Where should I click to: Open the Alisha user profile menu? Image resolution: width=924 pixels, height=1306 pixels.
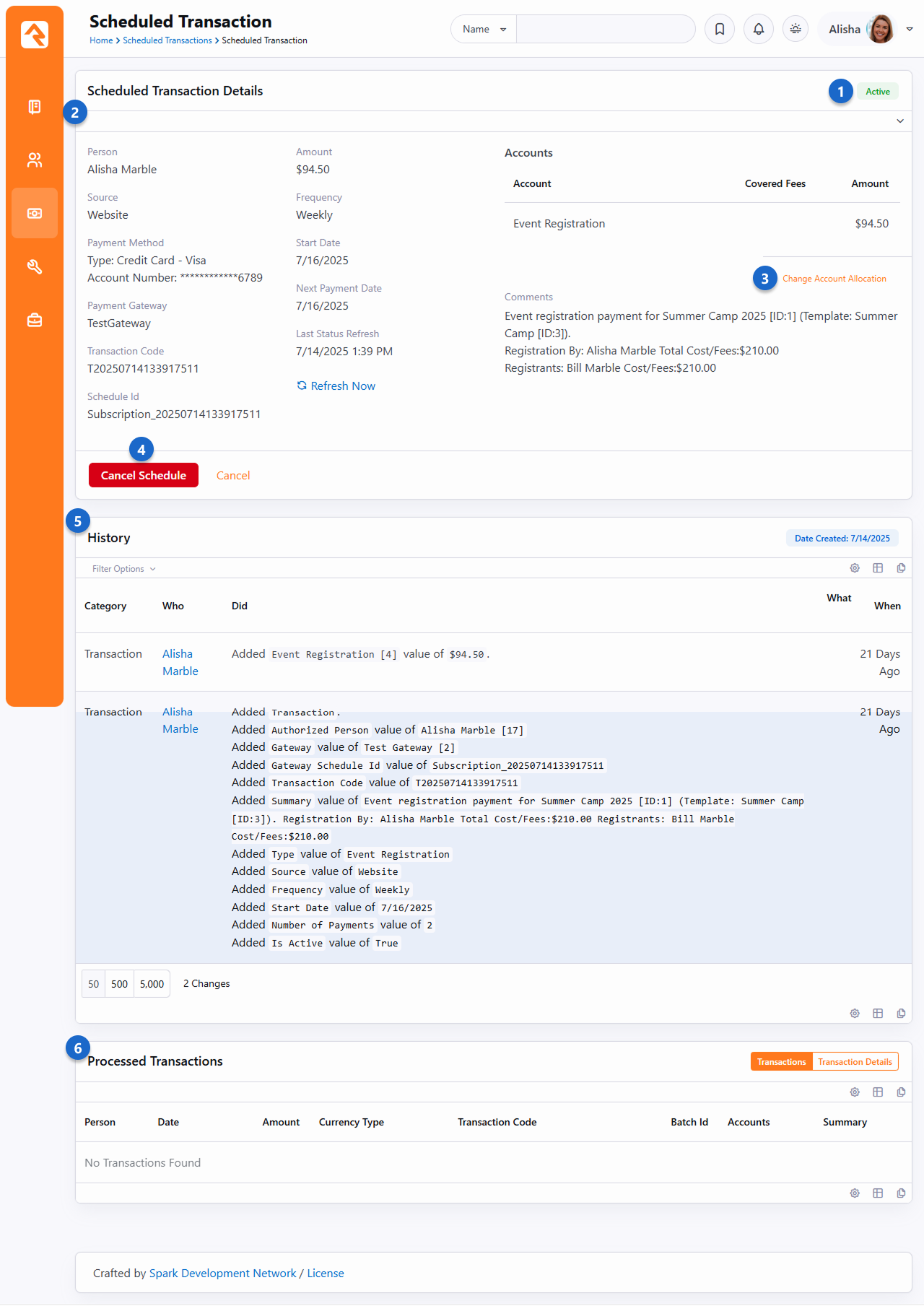click(x=866, y=30)
